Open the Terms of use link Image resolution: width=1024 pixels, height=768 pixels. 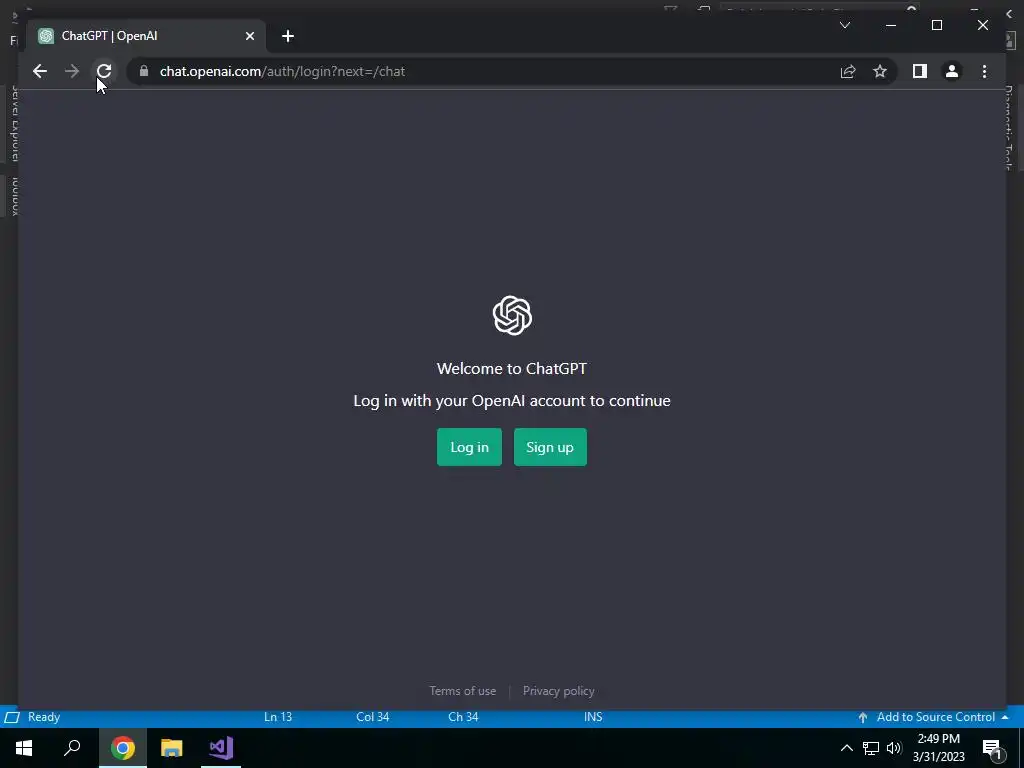pos(462,691)
